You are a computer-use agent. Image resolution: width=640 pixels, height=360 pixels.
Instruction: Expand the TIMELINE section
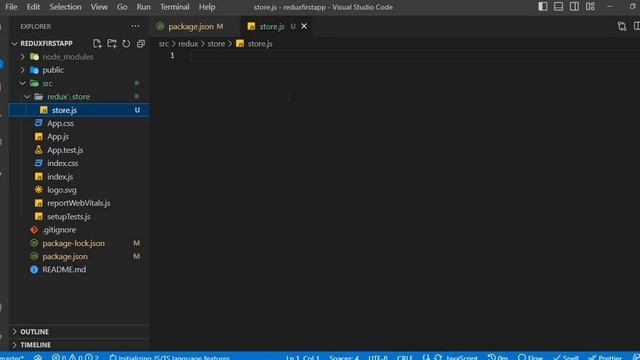pyautogui.click(x=79, y=345)
